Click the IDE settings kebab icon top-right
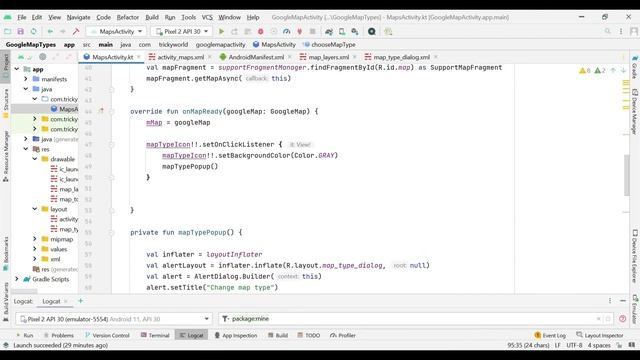This screenshot has width=640, height=360. pos(621,31)
